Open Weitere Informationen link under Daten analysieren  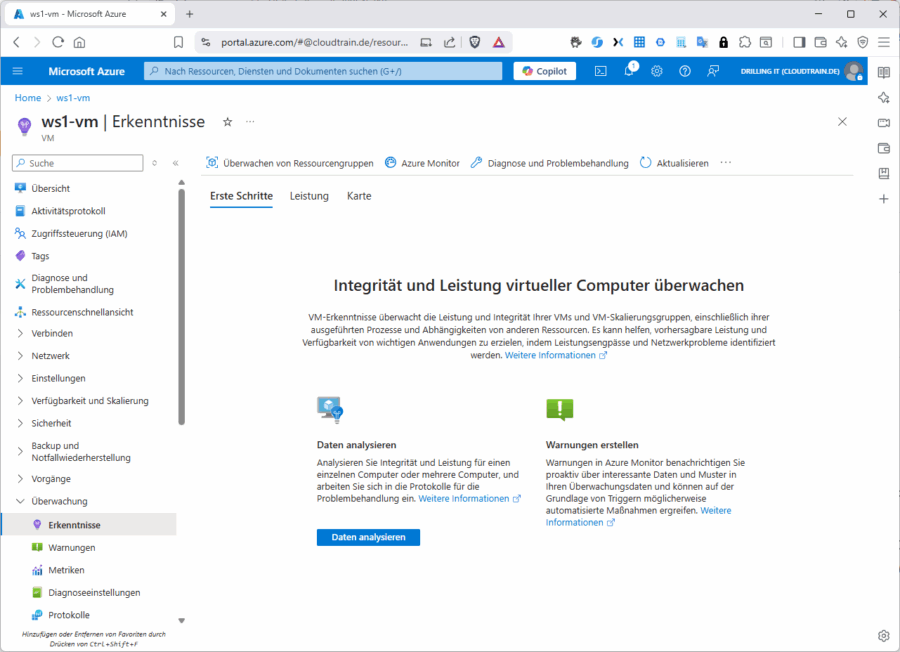[x=470, y=499]
